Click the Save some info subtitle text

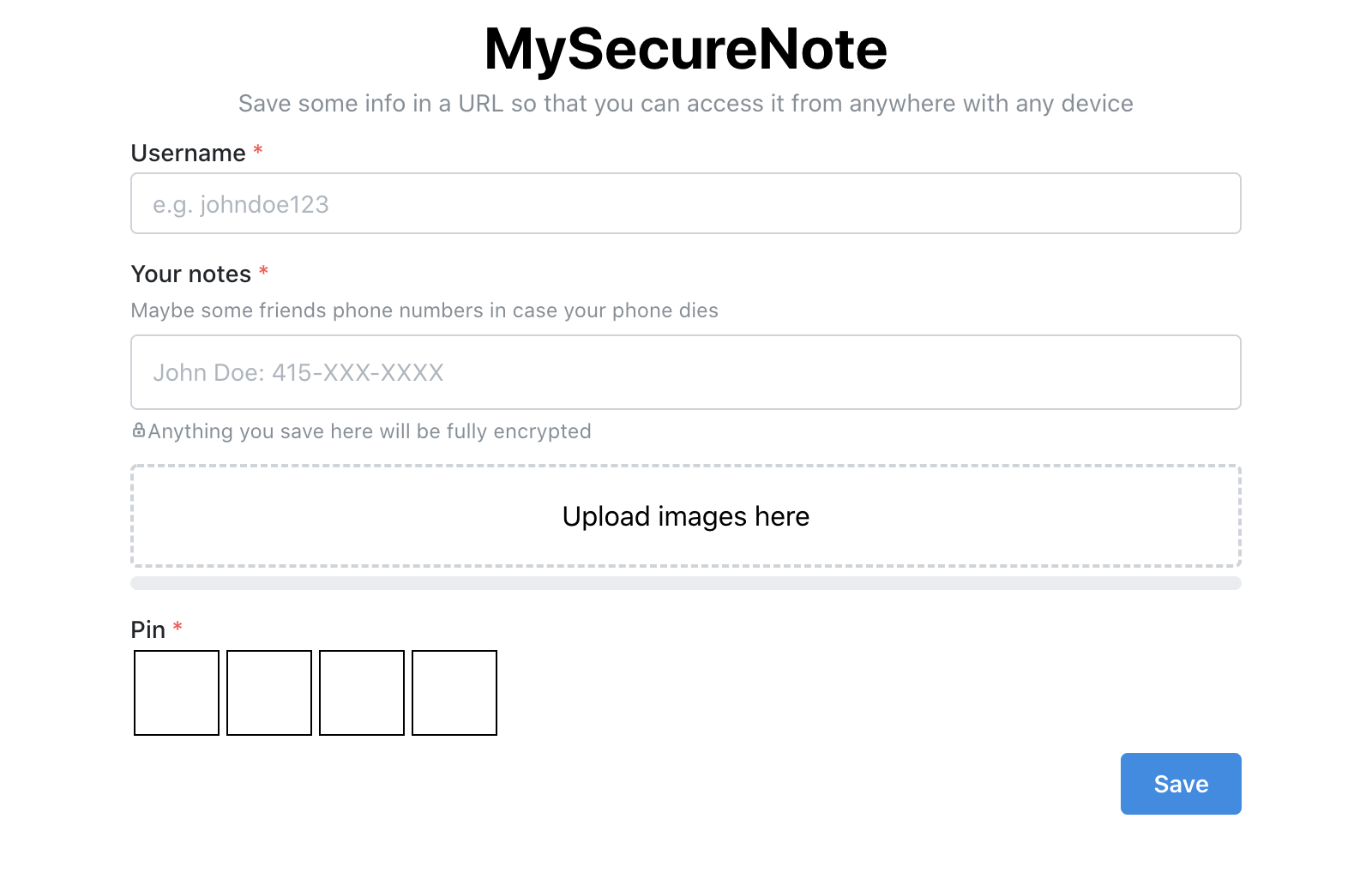pyautogui.click(x=685, y=104)
